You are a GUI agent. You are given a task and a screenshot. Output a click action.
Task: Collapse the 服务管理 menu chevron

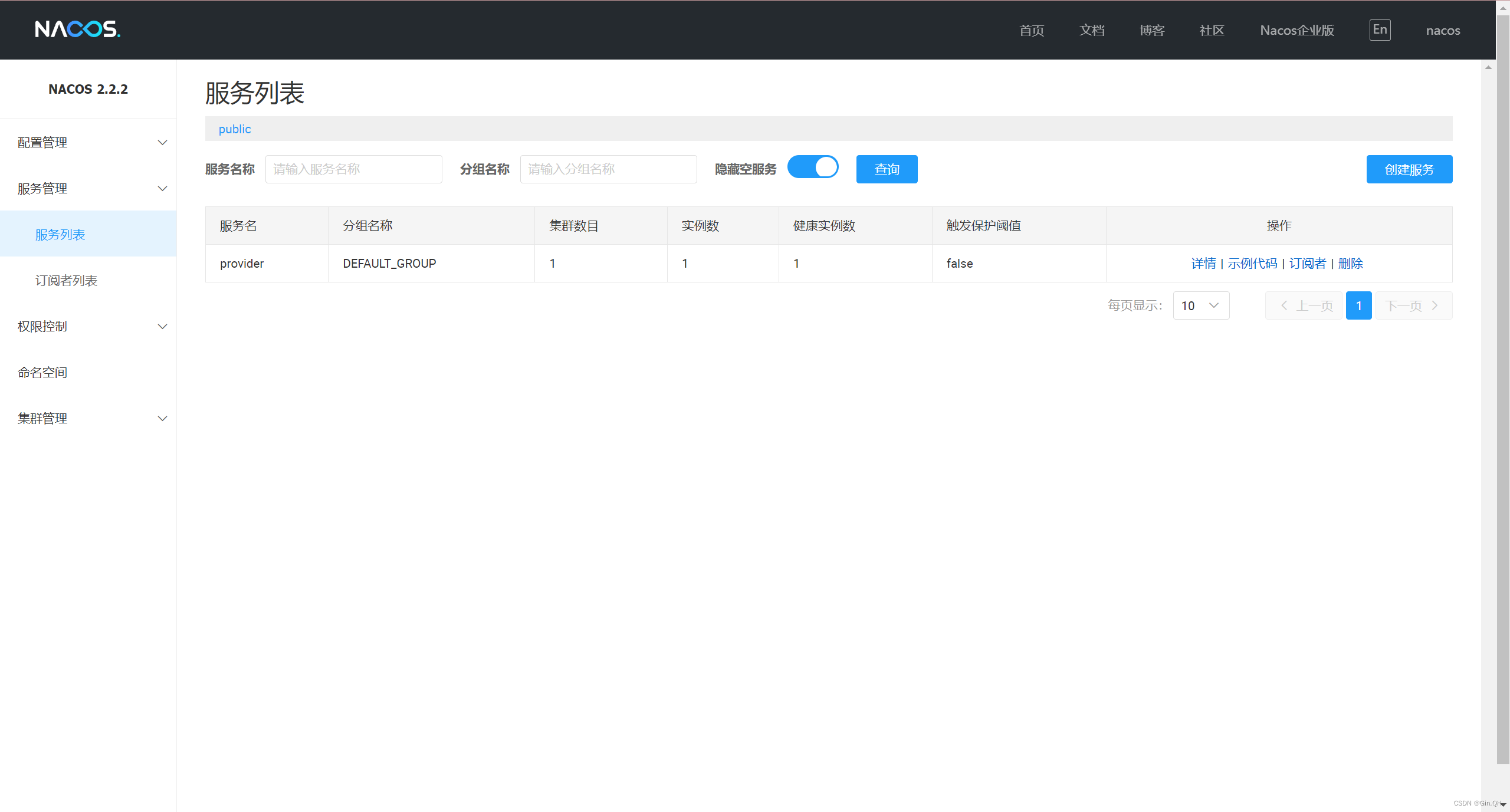pyautogui.click(x=162, y=189)
